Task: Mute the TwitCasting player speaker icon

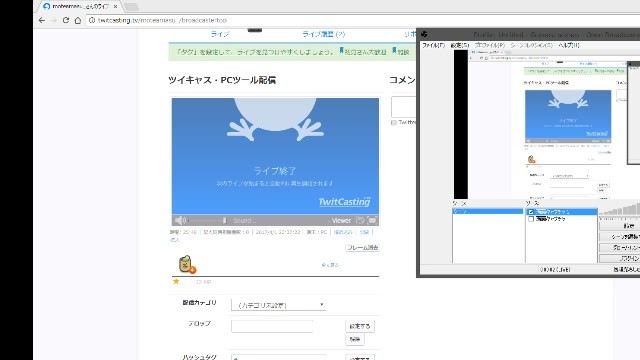Action: (180, 220)
